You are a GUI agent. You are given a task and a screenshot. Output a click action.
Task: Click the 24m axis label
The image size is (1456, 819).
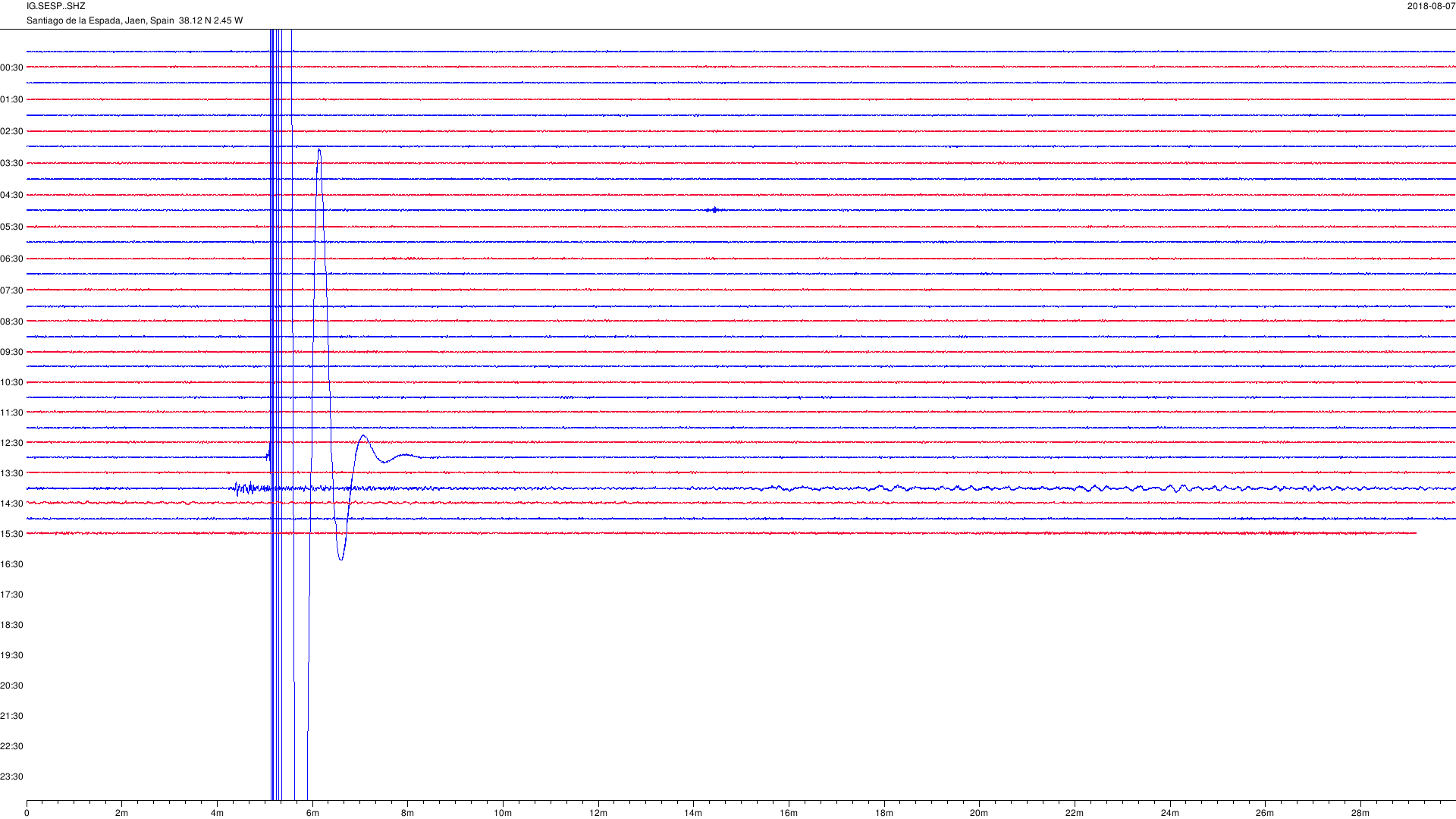(x=1170, y=813)
